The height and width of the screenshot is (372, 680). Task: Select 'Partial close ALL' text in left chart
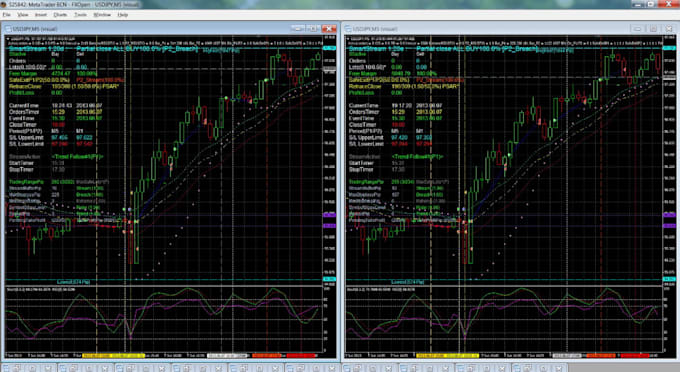(101, 49)
